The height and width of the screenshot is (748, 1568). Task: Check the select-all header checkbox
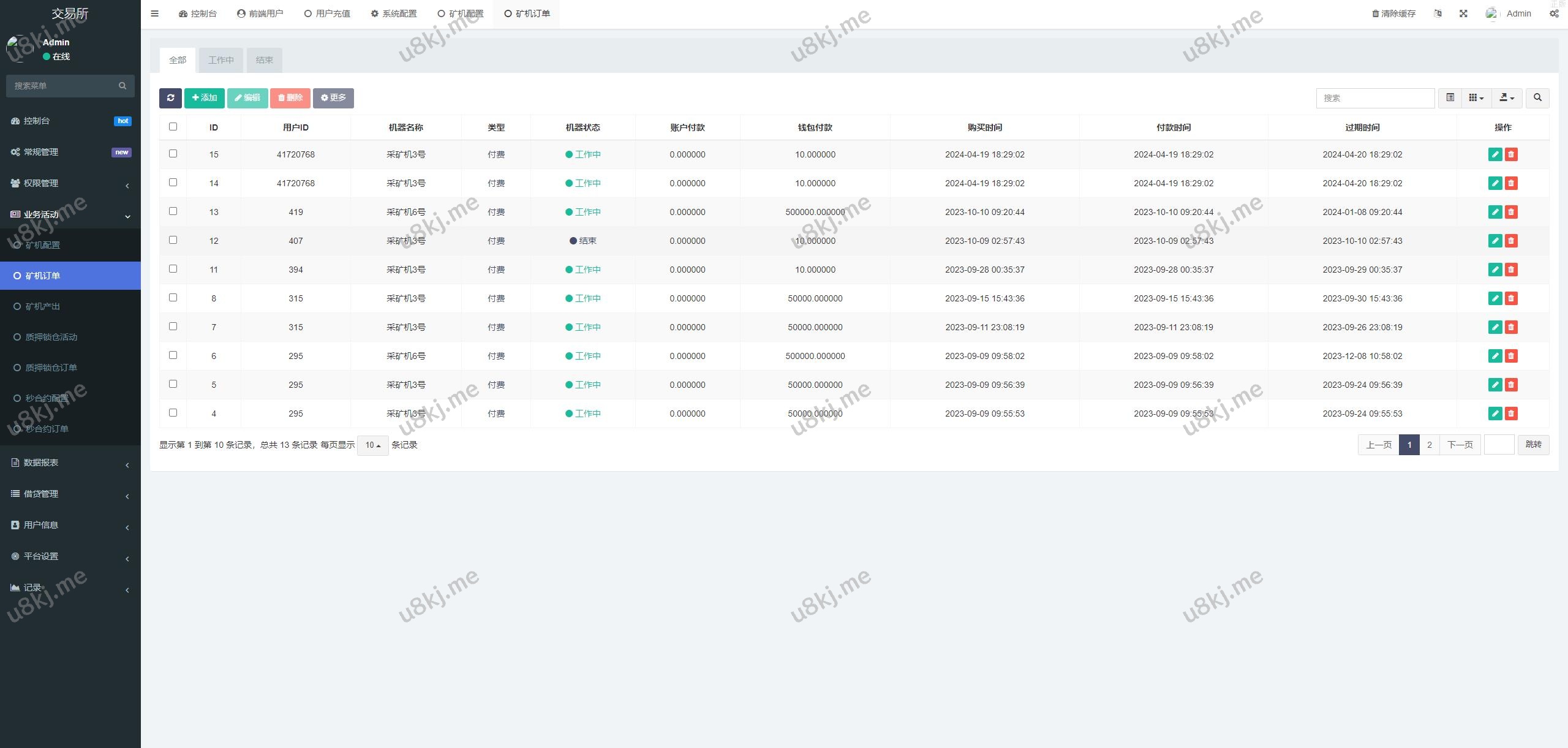point(173,127)
